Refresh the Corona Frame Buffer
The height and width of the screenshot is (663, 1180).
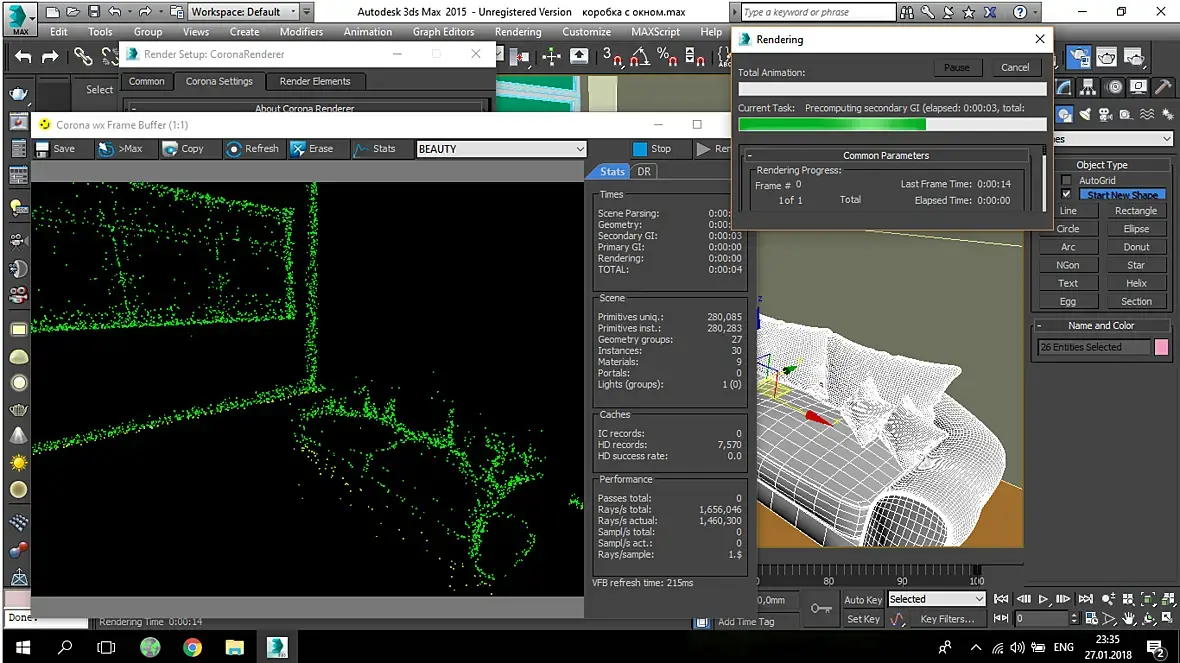pyautogui.click(x=252, y=149)
